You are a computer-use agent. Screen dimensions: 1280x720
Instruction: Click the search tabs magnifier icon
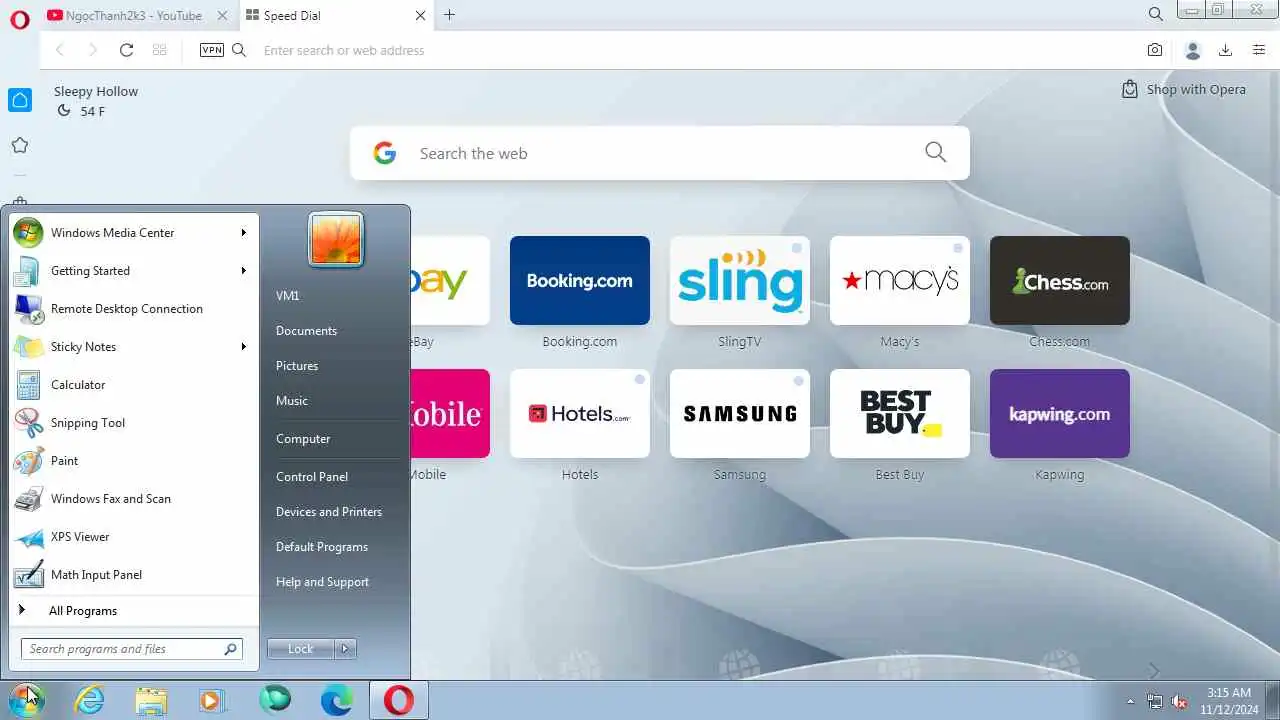tap(1155, 14)
